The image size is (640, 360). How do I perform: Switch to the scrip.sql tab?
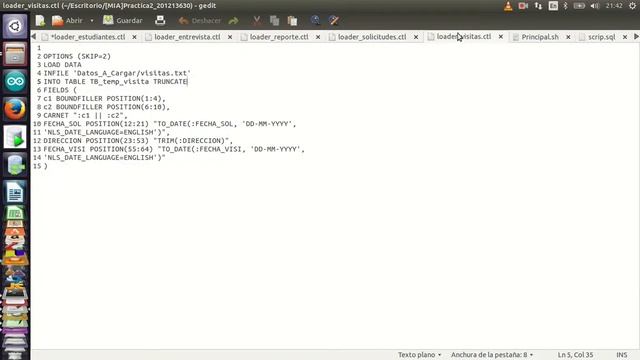(601, 37)
